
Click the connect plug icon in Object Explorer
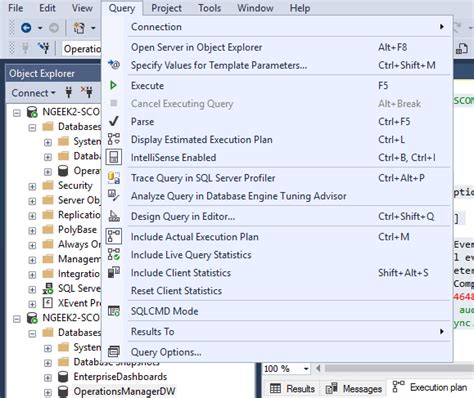(x=69, y=92)
